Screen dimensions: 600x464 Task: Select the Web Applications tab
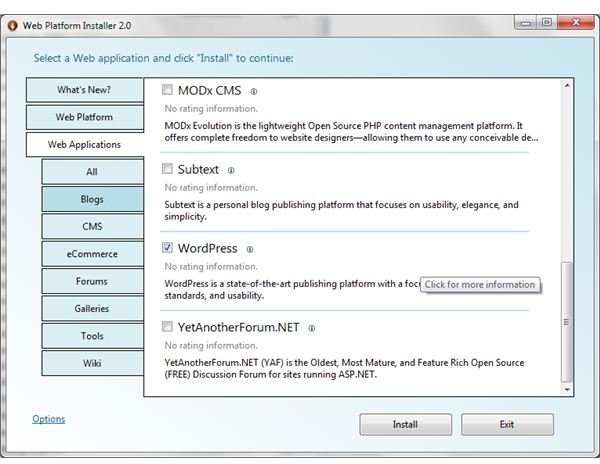[85, 145]
